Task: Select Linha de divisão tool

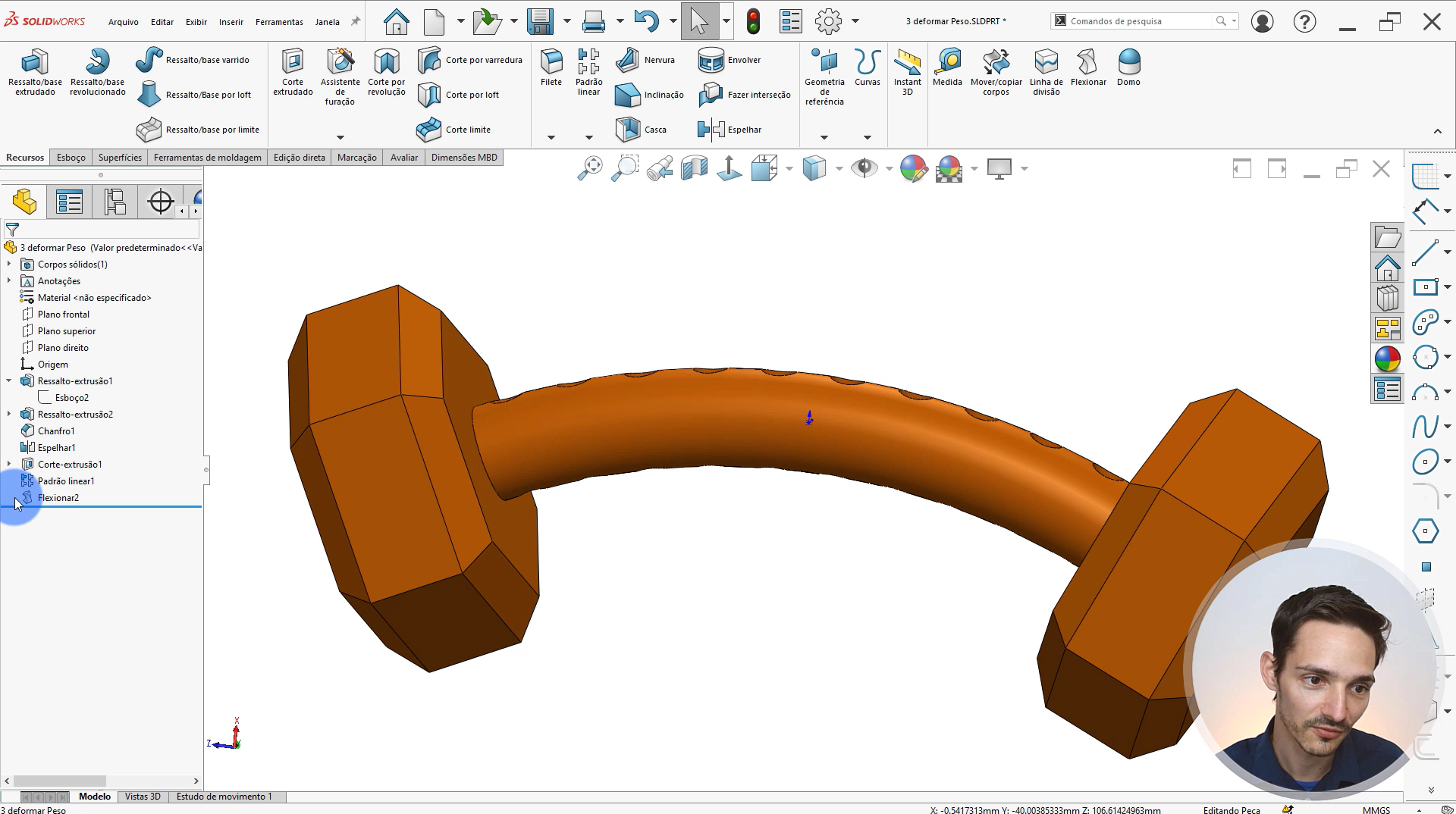Action: pos(1046,72)
